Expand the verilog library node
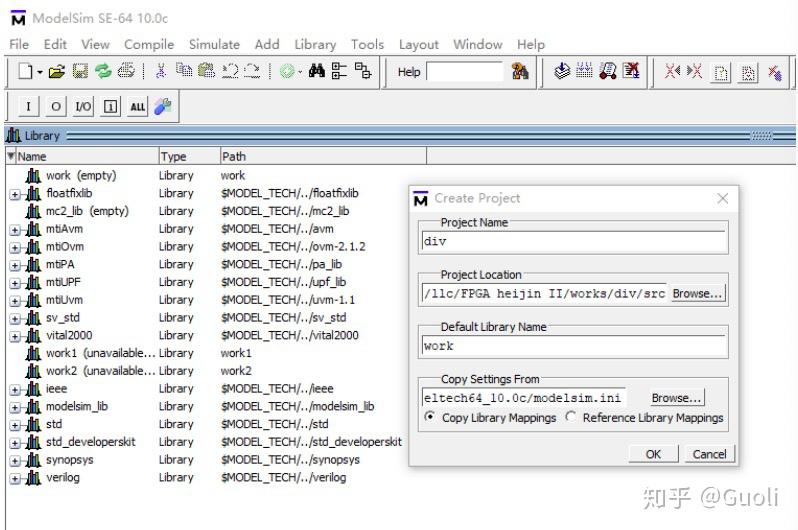Image resolution: width=798 pixels, height=530 pixels. [15, 479]
